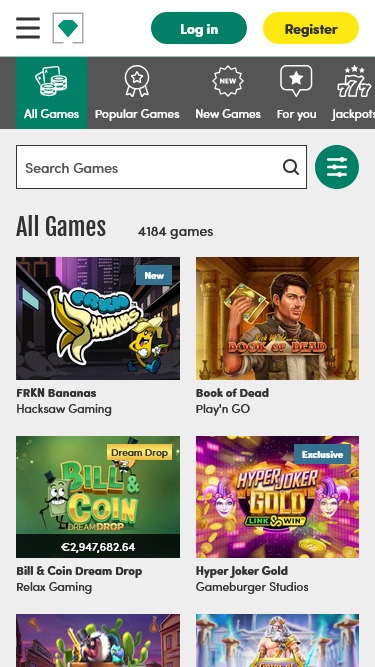Open the Jackpots 777 icon
This screenshot has height=667, width=375.
point(354,82)
